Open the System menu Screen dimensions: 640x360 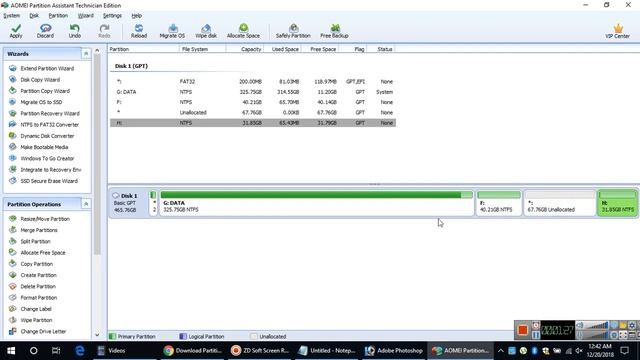11,16
